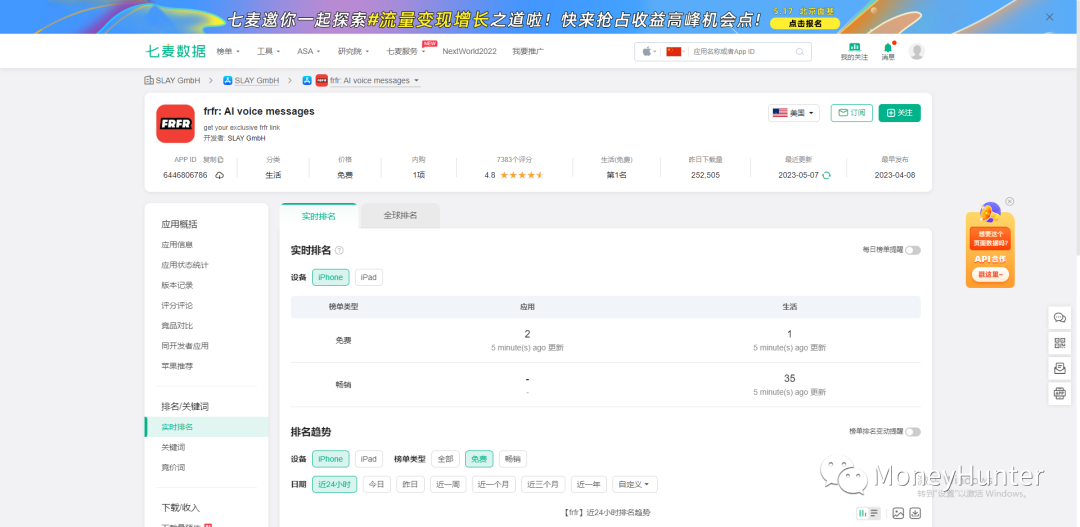Open 版本记录 in sidebar
The width and height of the screenshot is (1080, 527).
(177, 285)
